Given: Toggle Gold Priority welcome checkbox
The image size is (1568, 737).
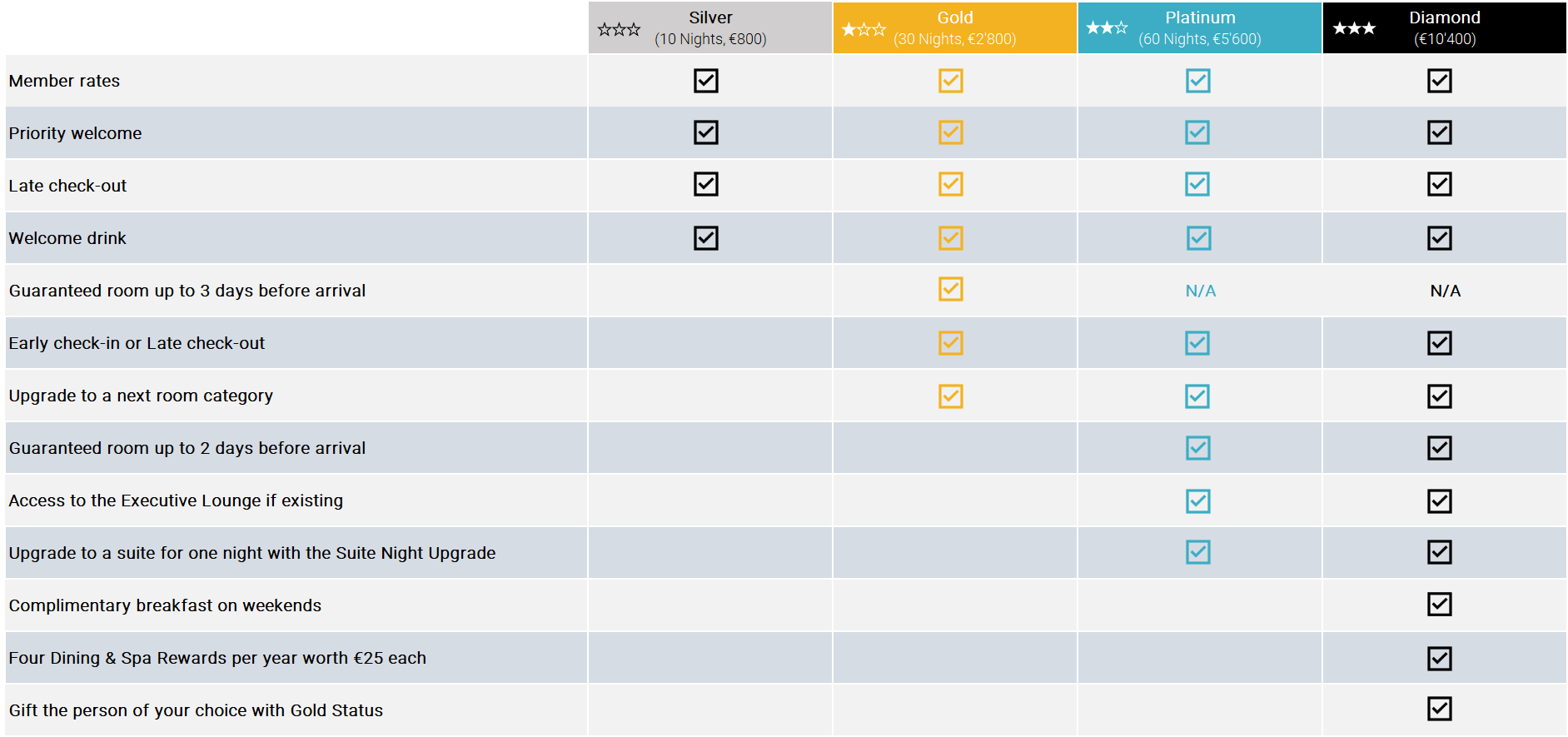Looking at the screenshot, I should pyautogui.click(x=951, y=132).
